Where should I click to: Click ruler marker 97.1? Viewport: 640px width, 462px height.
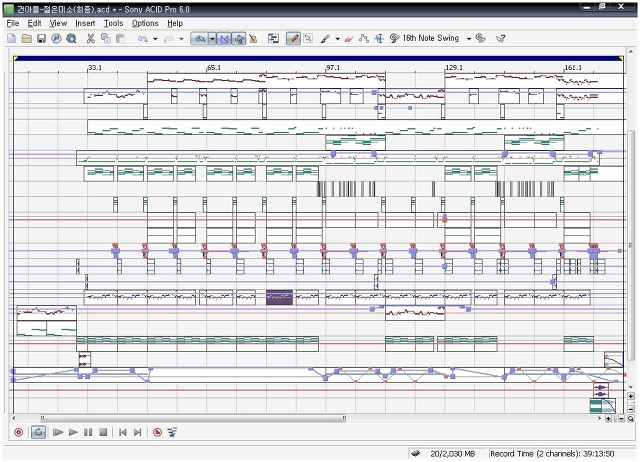point(333,68)
